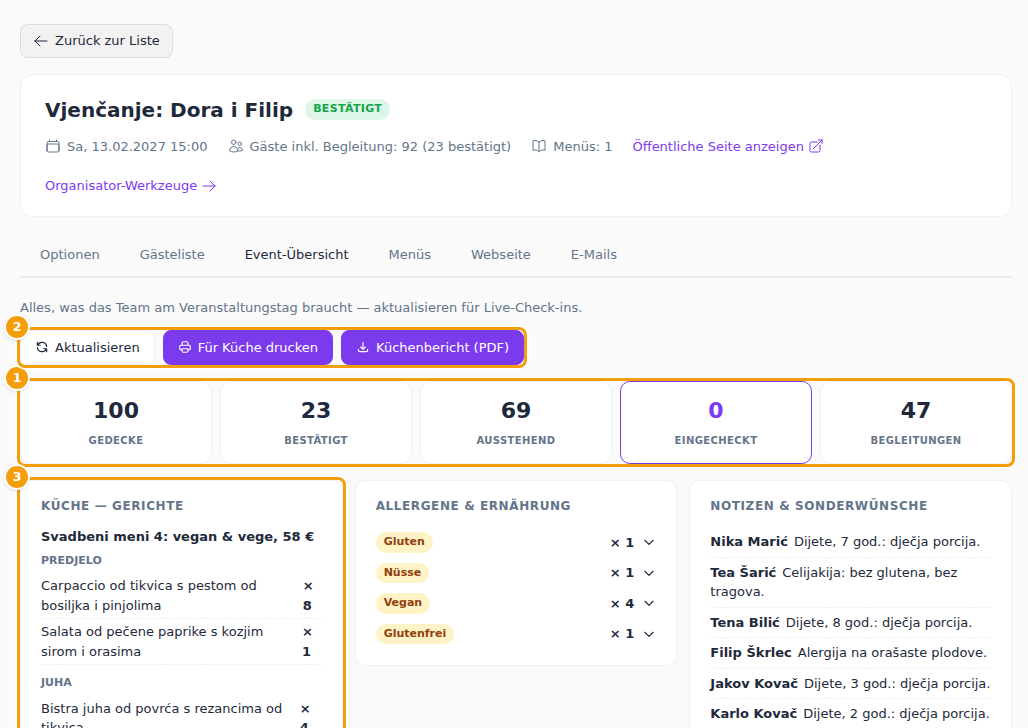Screen dimensions: 1028x728
Task: Select the Event-Übersicht tab
Action: (297, 254)
